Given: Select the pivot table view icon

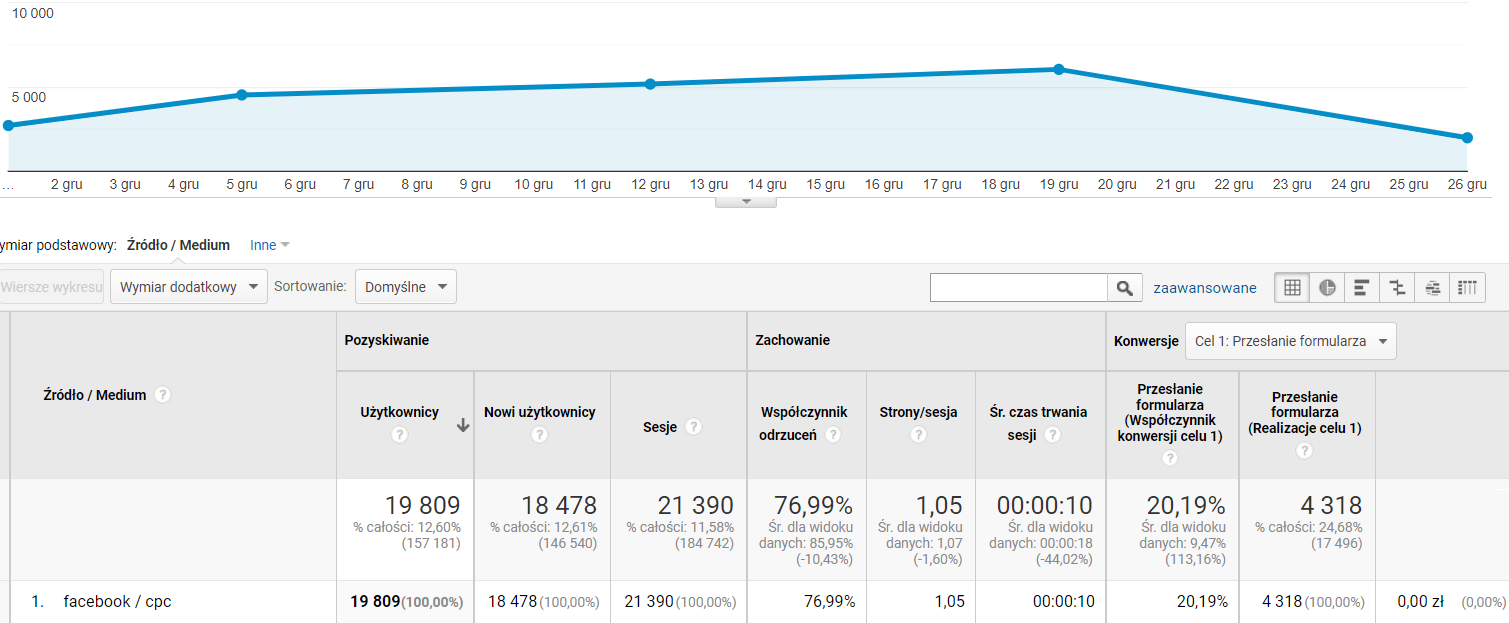Looking at the screenshot, I should coord(1467,288).
